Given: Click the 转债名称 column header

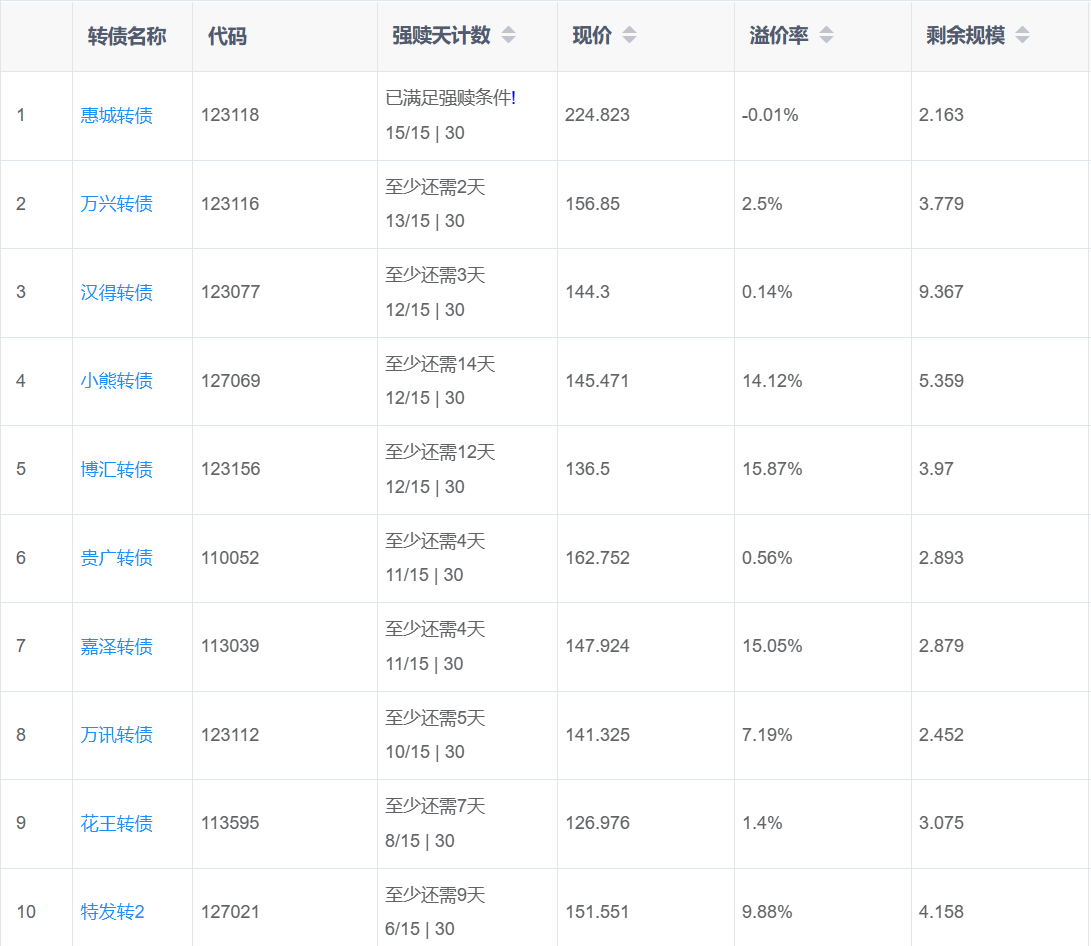Looking at the screenshot, I should coord(127,36).
